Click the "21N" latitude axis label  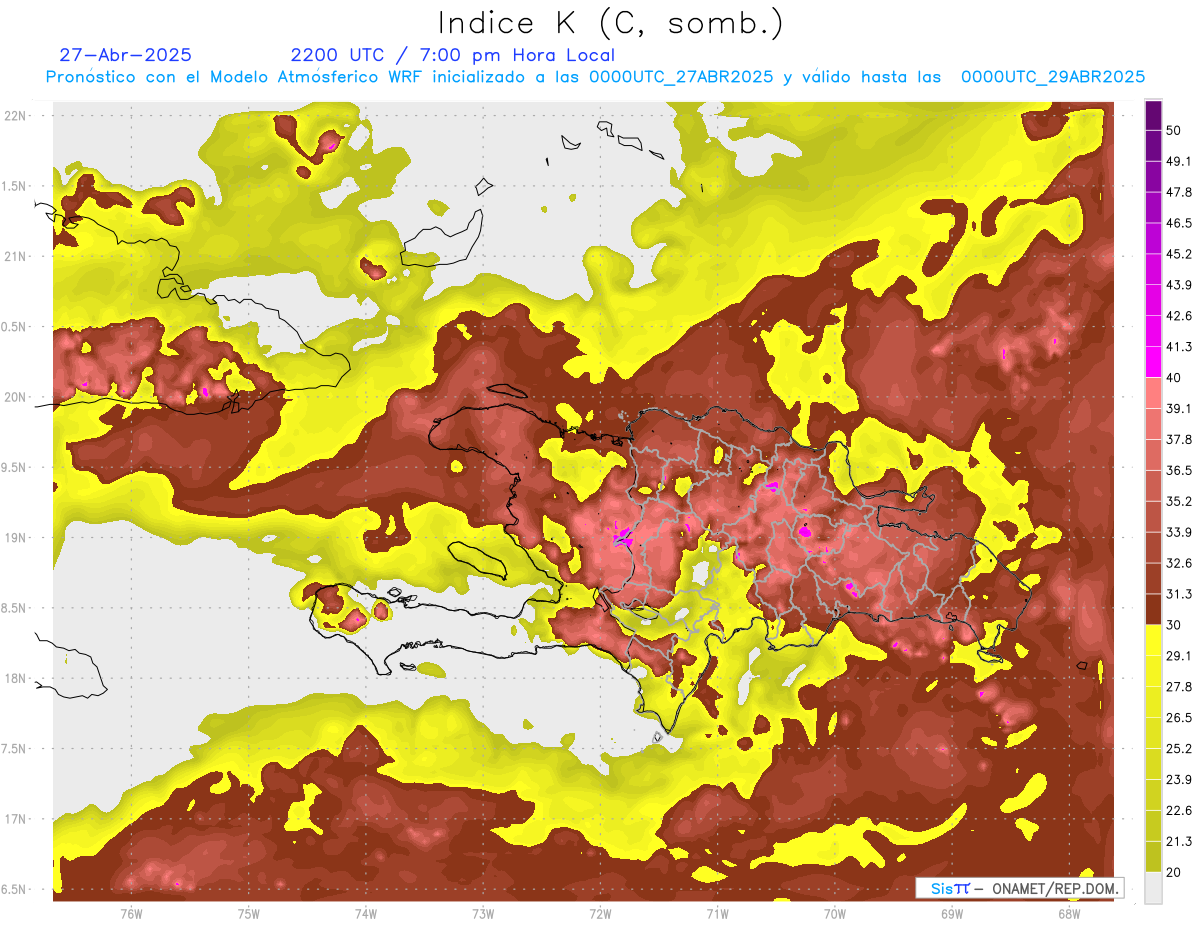point(14,257)
